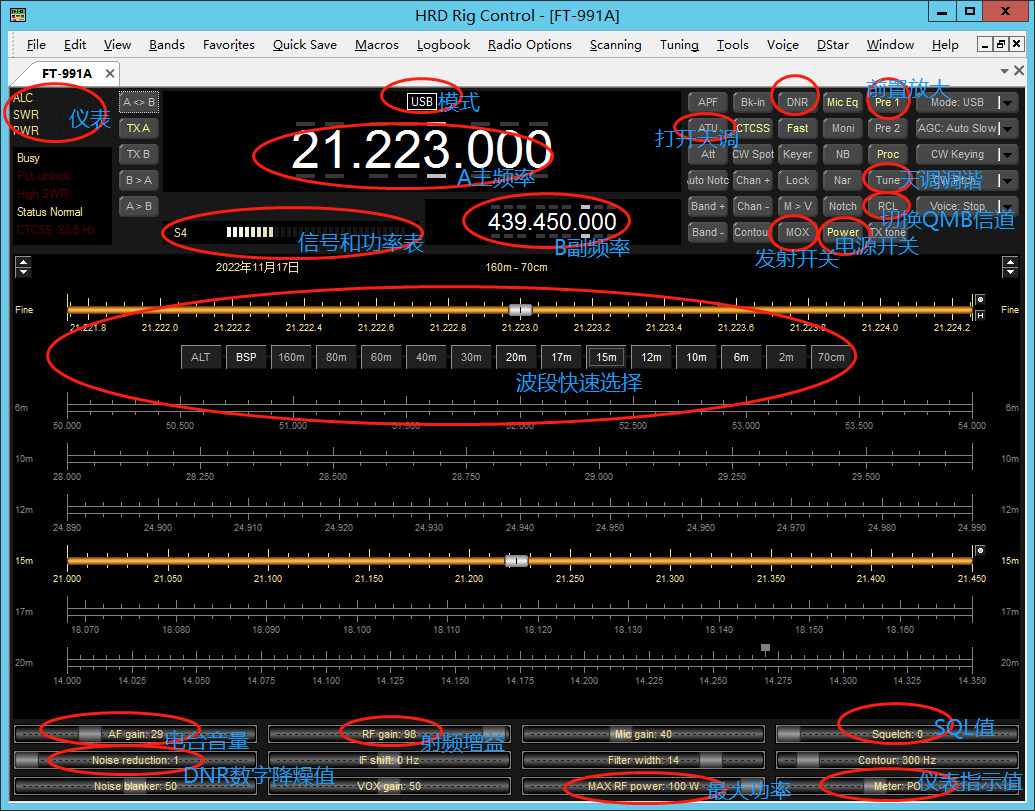Toggle the APF filter button

pyautogui.click(x=708, y=102)
